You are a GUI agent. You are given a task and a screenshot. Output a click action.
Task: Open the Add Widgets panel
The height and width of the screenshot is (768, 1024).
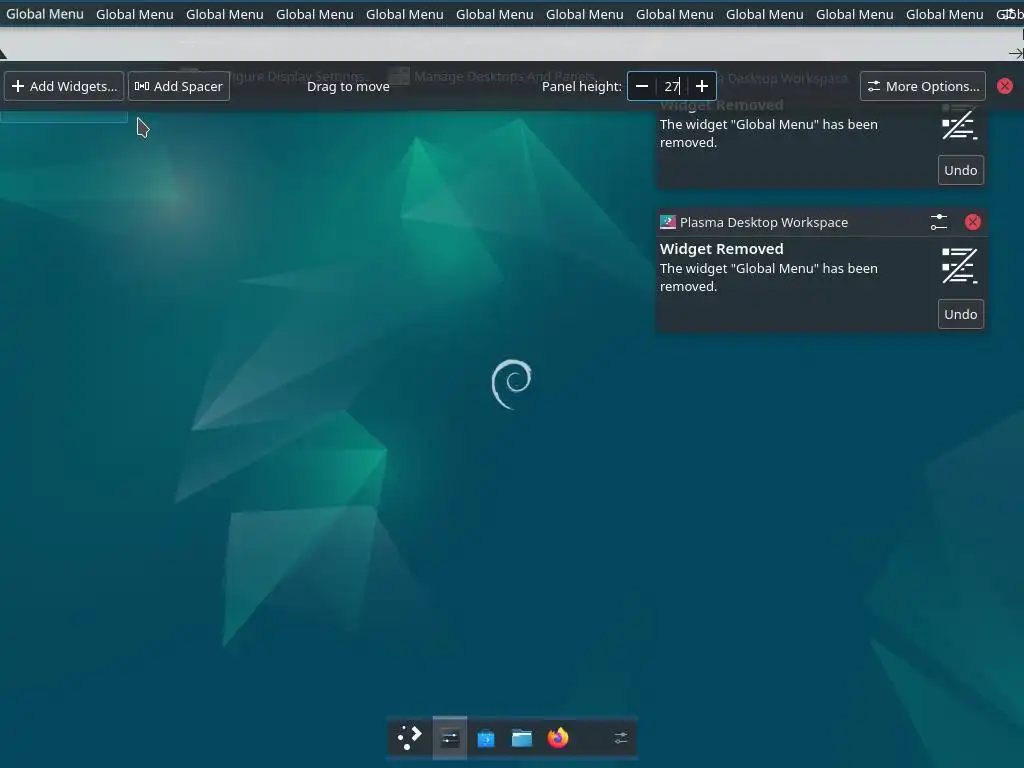click(x=63, y=86)
